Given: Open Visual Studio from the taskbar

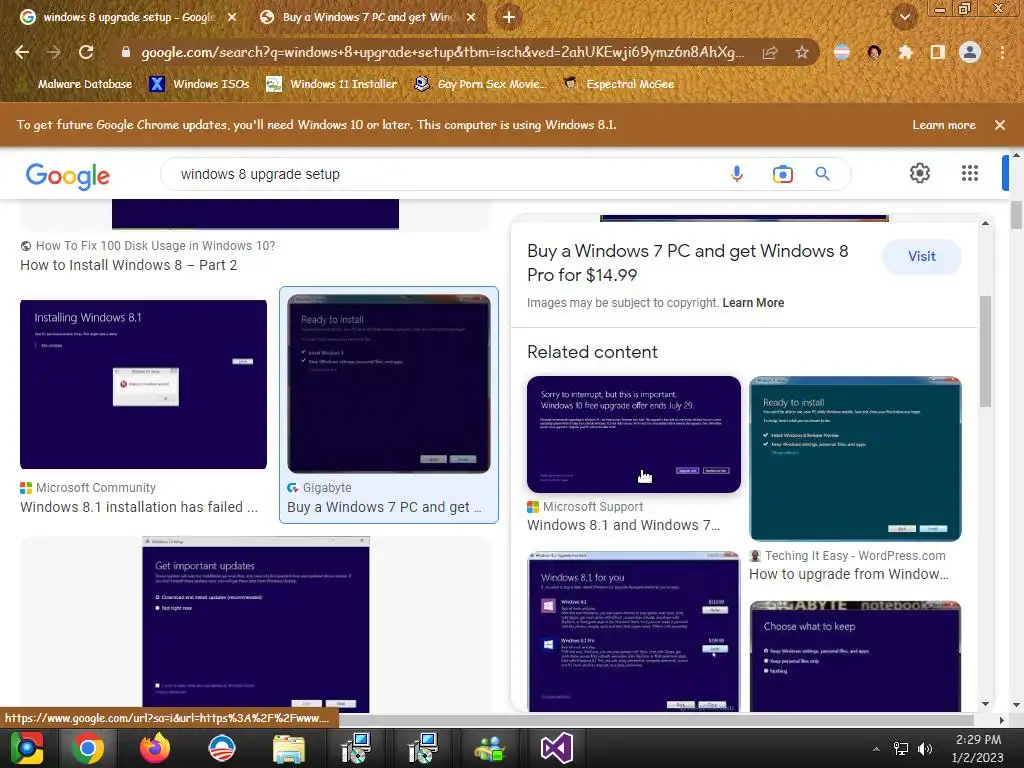Looking at the screenshot, I should [556, 748].
